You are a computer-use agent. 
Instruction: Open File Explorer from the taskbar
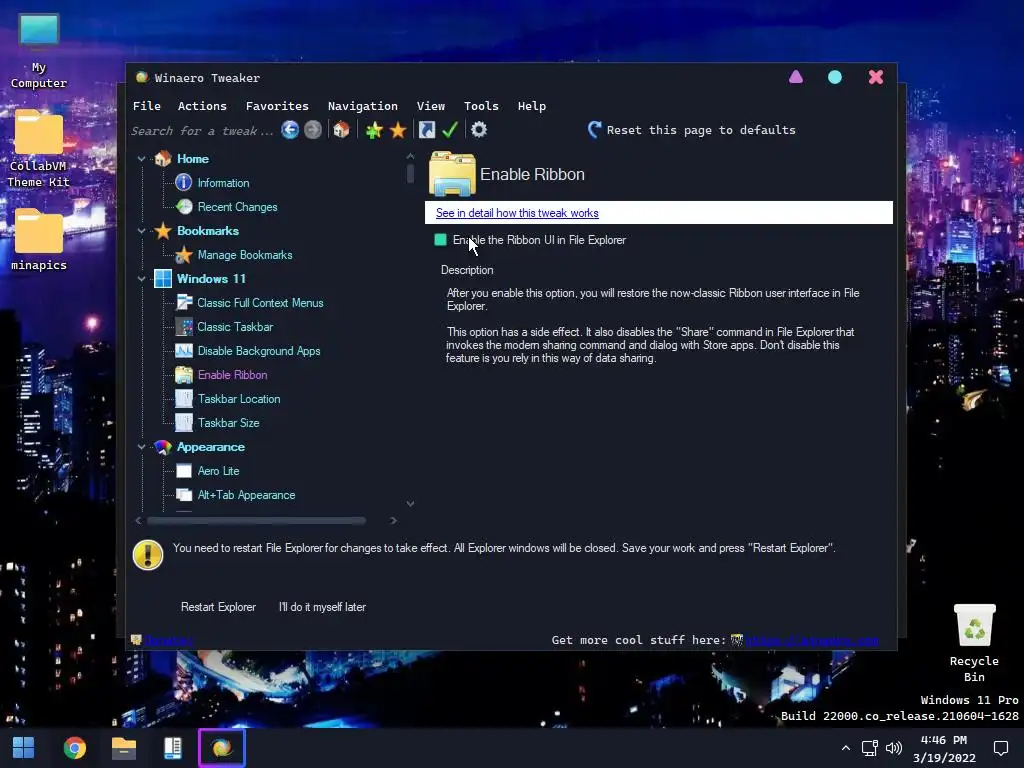click(123, 748)
